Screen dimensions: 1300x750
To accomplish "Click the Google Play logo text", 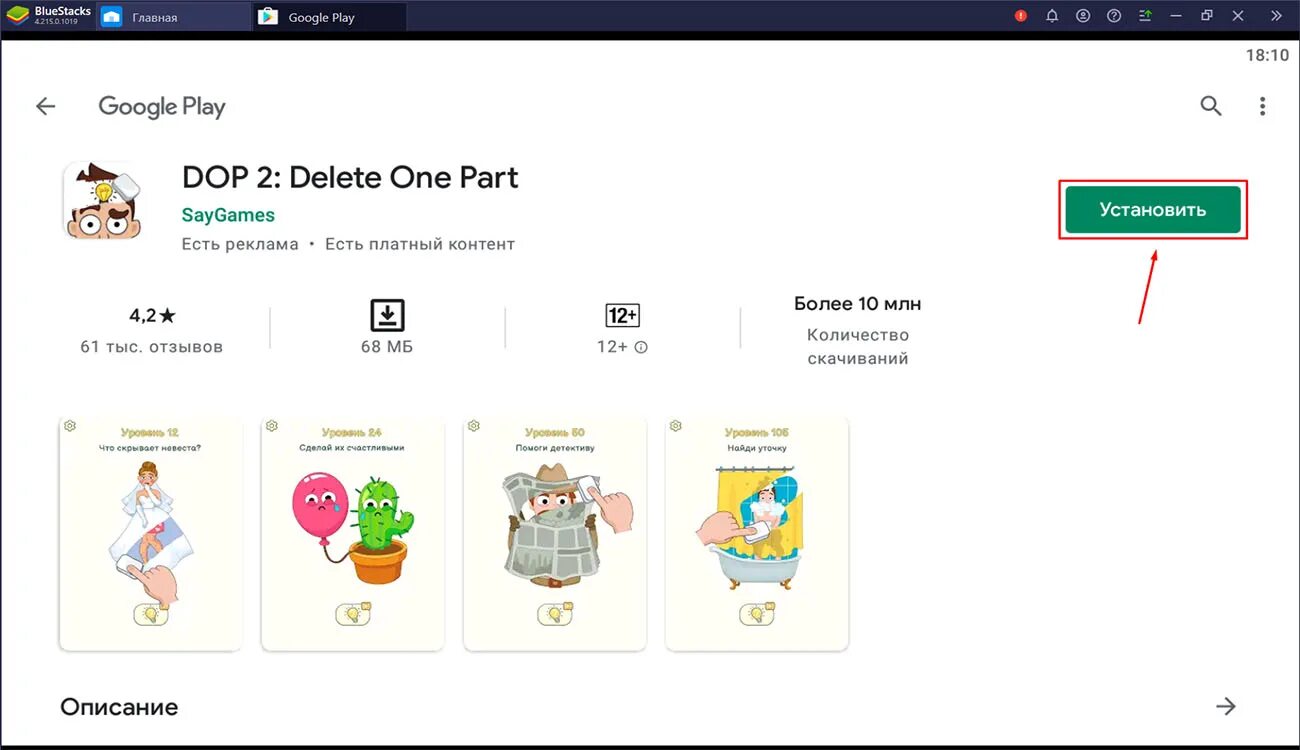I will (162, 107).
